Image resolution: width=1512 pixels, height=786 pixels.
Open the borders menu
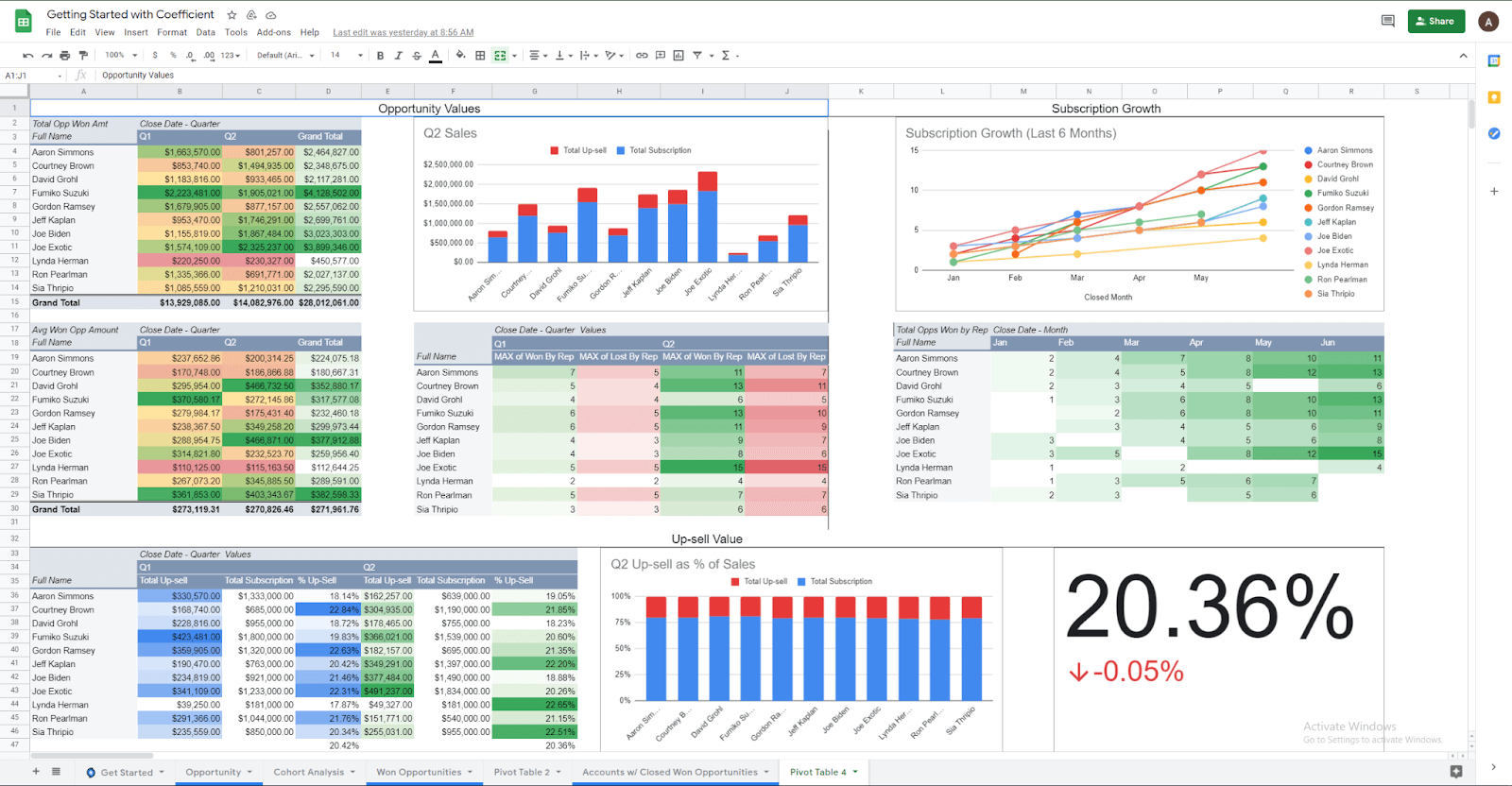pos(480,56)
